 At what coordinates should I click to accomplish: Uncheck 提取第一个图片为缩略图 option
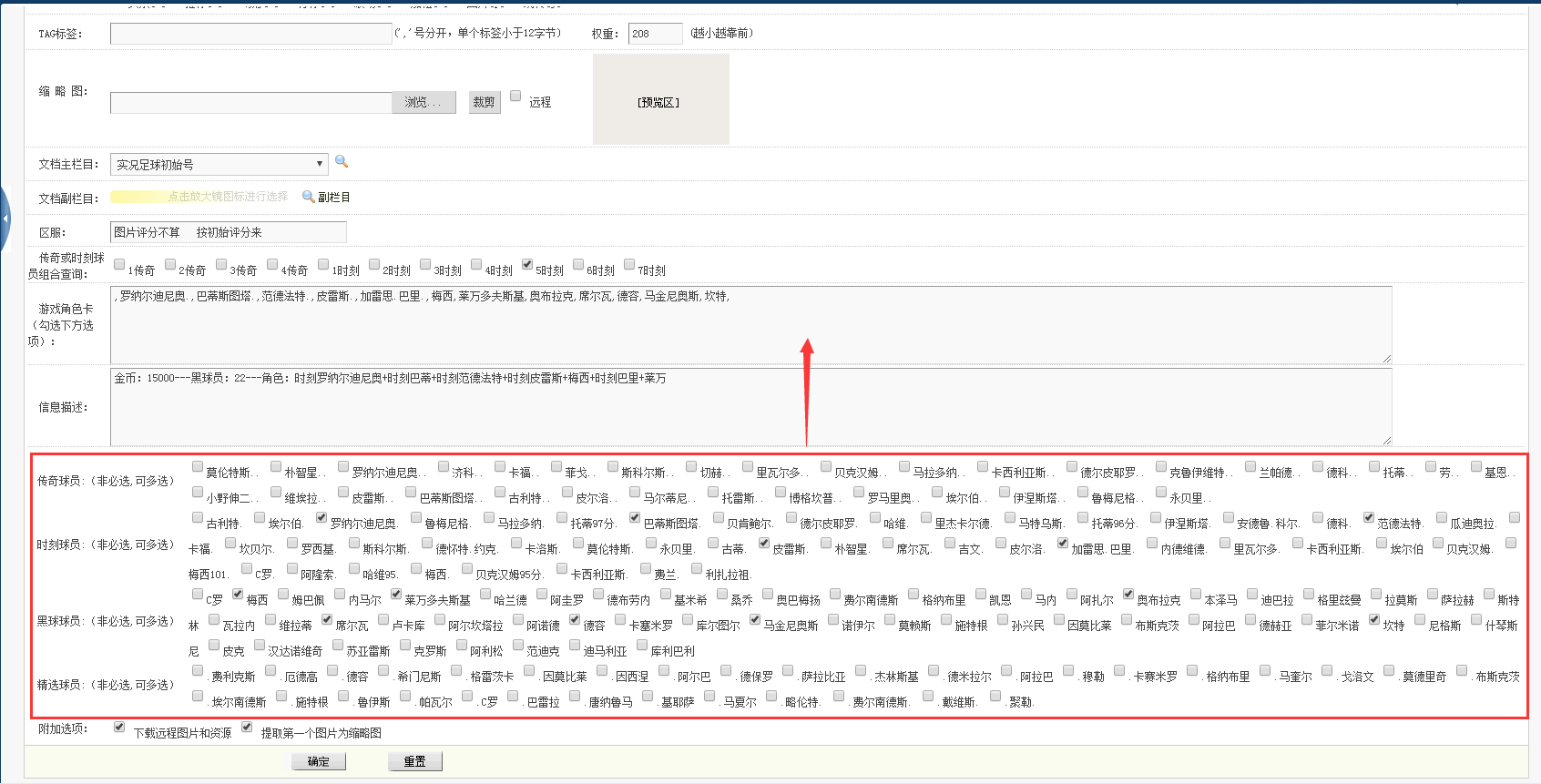[x=247, y=727]
